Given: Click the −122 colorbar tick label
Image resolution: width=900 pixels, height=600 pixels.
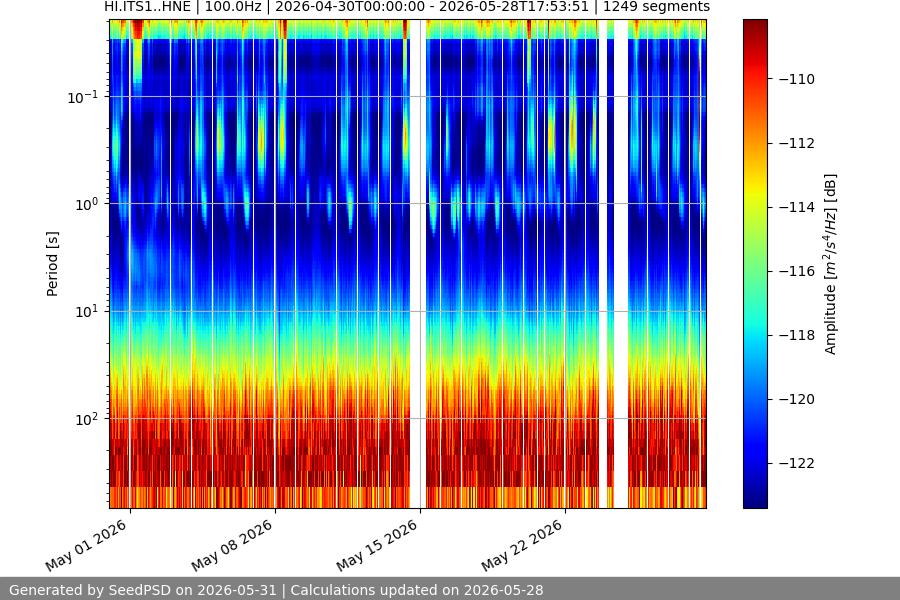Looking at the screenshot, I should [797, 463].
